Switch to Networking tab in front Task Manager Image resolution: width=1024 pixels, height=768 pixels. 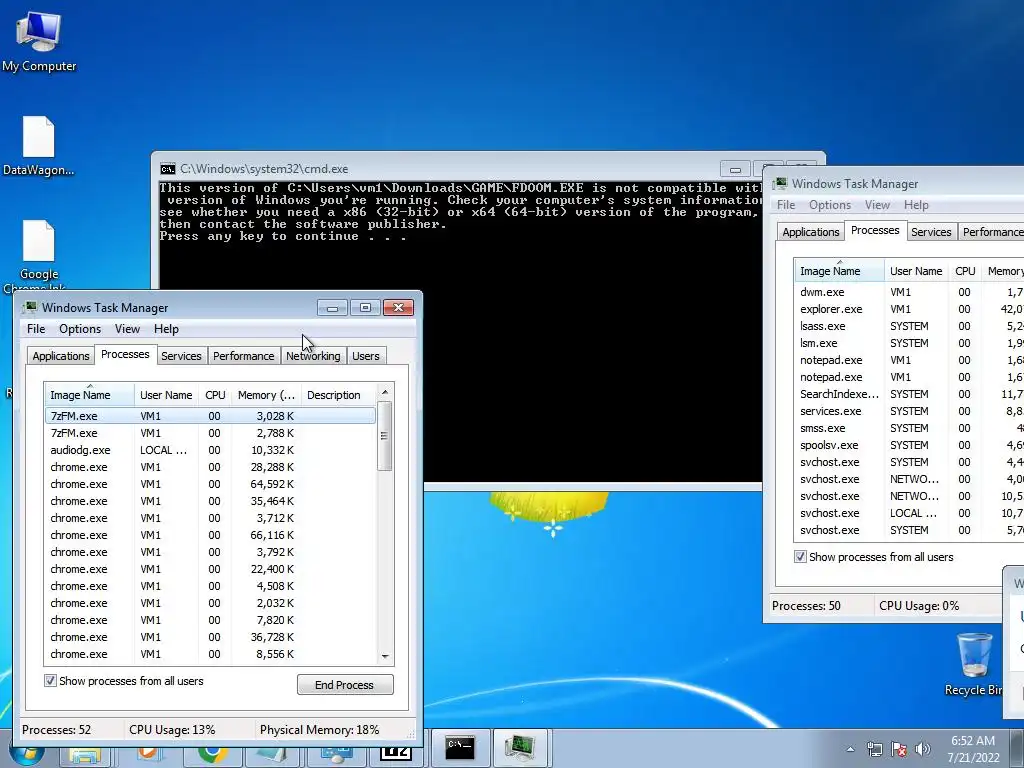click(x=313, y=356)
